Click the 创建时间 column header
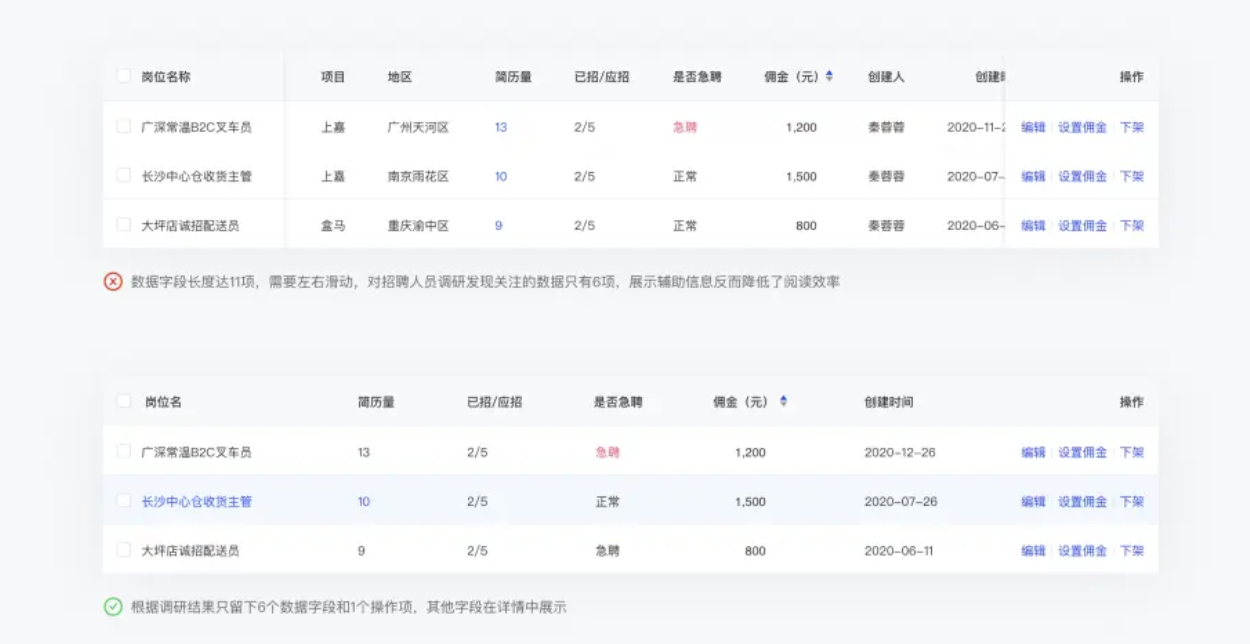 click(888, 401)
